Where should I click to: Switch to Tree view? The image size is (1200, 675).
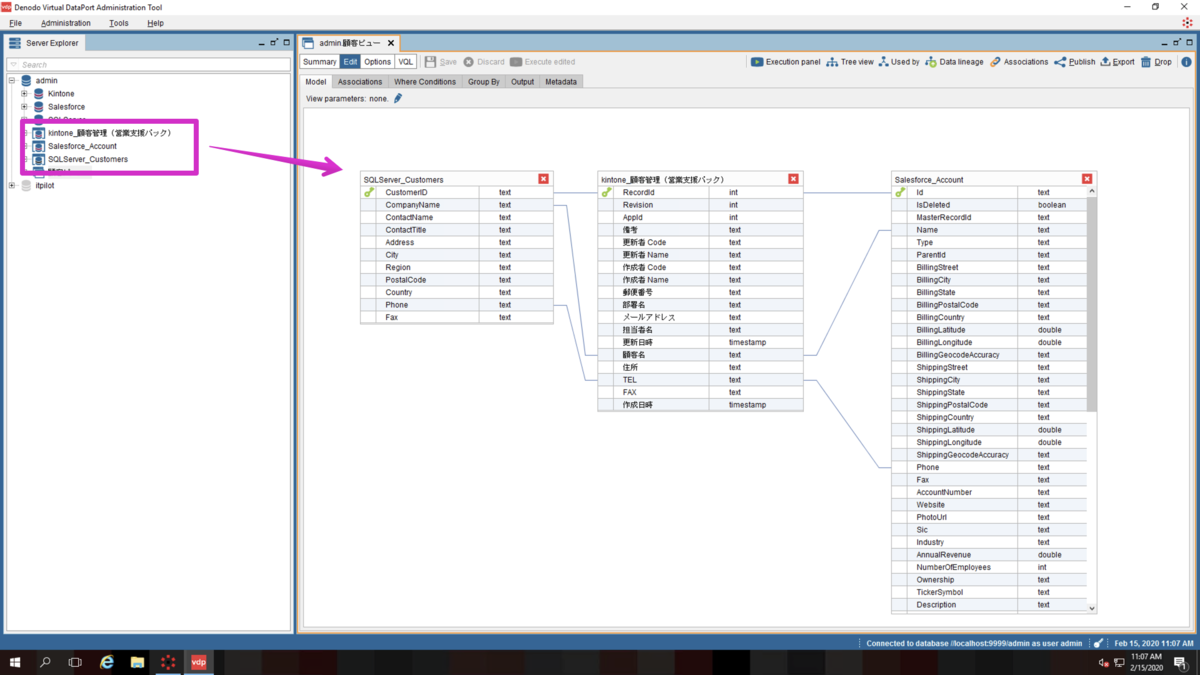(849, 62)
